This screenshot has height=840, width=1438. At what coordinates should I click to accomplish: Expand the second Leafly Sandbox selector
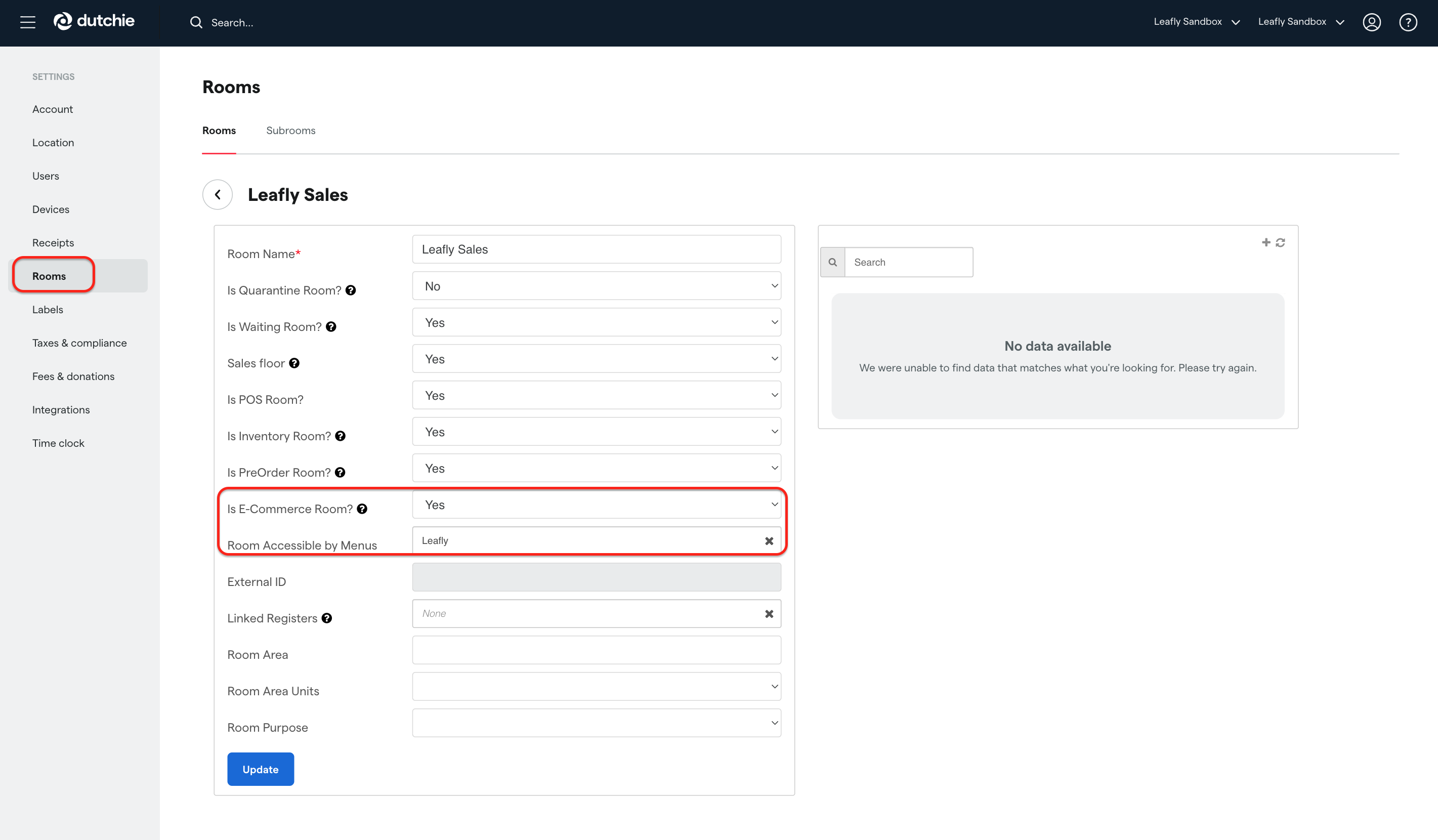tap(1301, 22)
